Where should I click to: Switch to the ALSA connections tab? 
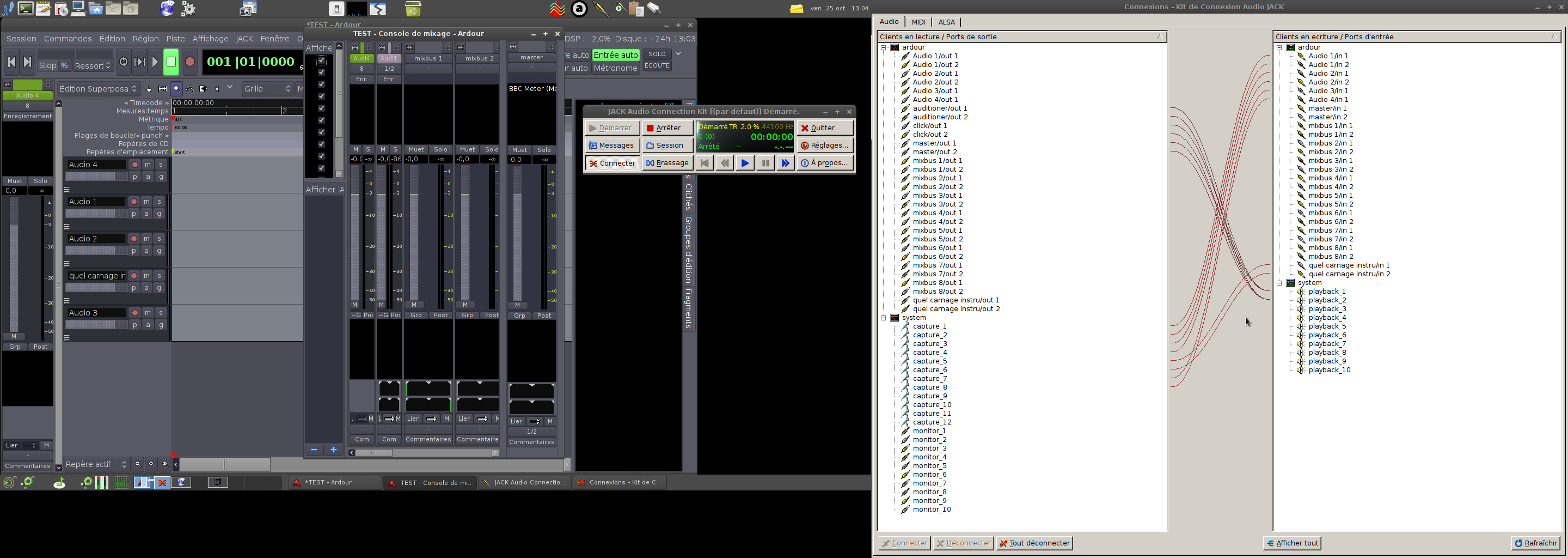coord(947,22)
